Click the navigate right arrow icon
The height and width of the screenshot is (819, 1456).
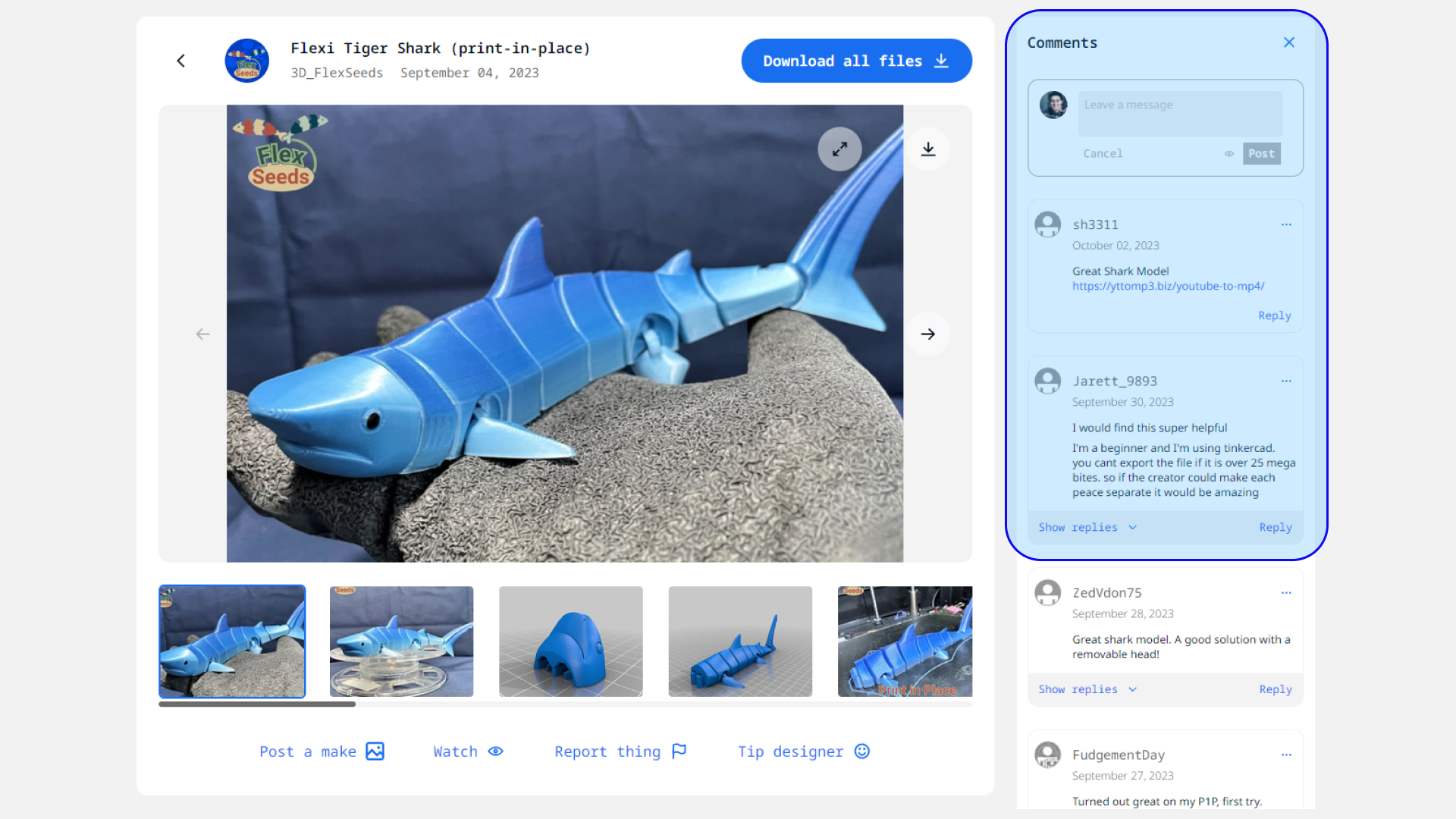pos(928,333)
